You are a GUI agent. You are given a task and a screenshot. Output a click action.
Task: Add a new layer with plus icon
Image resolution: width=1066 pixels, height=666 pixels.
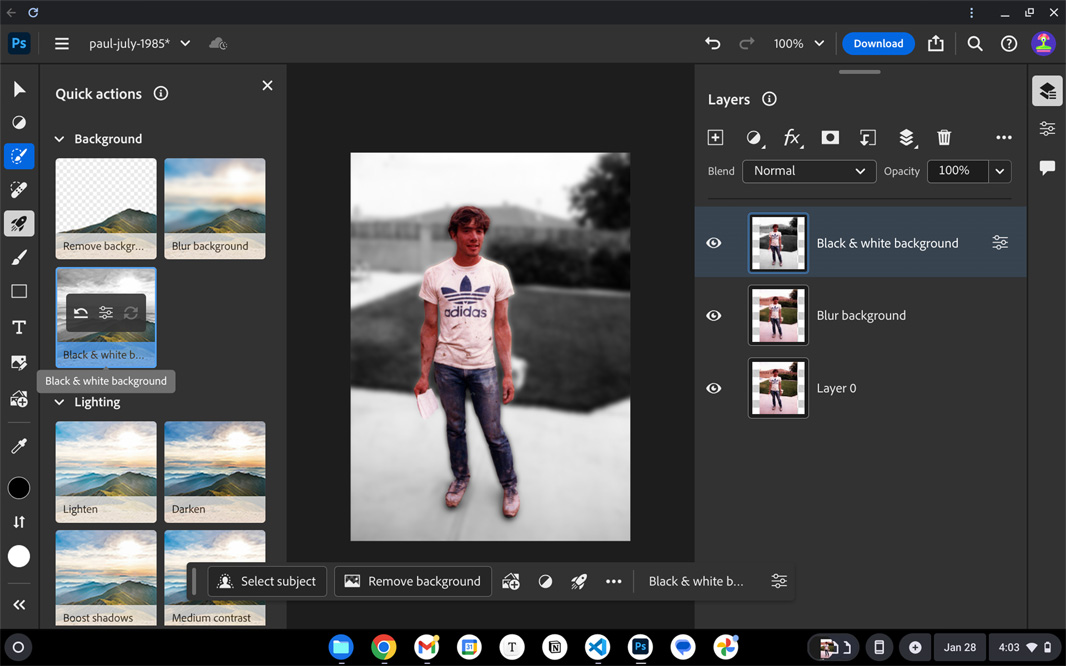715,138
